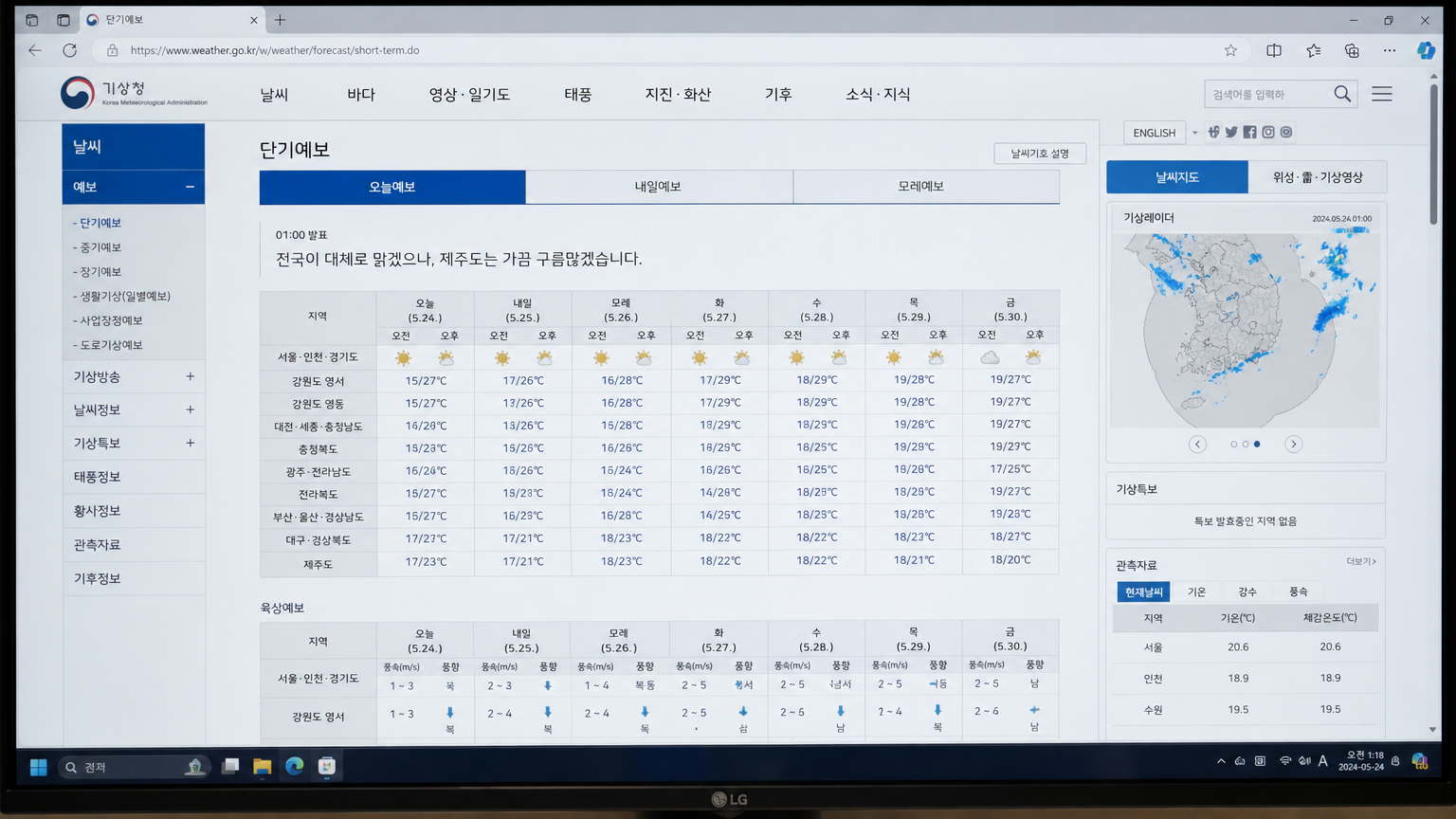Open 황사정보 sidebar item
The width and height of the screenshot is (1456, 819).
(134, 511)
